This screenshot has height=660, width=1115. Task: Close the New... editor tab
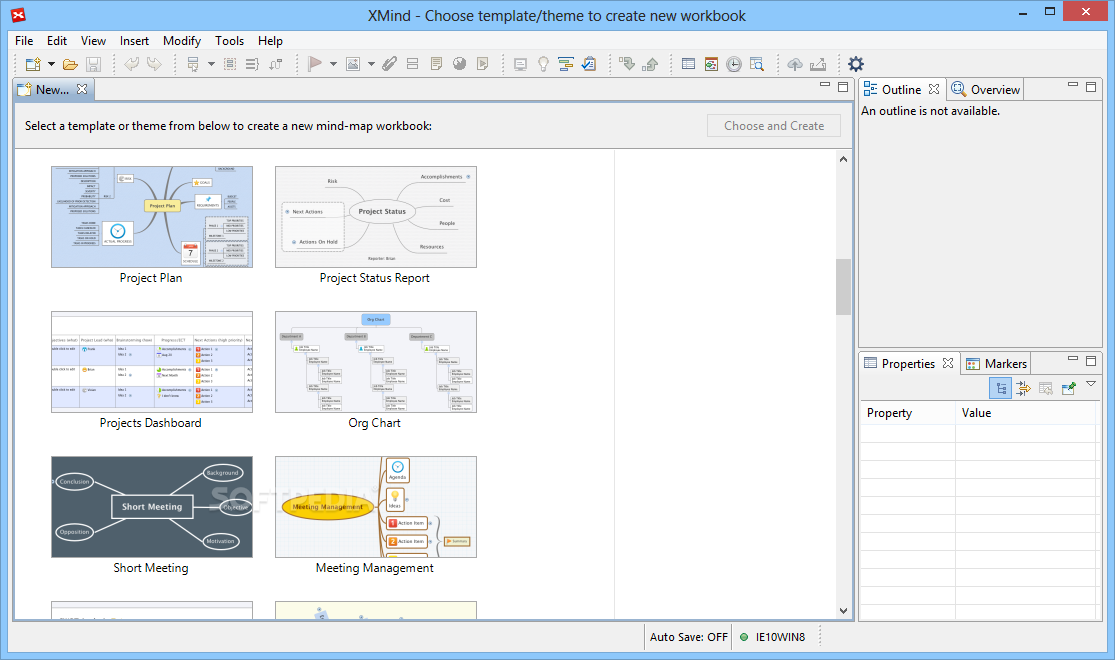coord(82,89)
